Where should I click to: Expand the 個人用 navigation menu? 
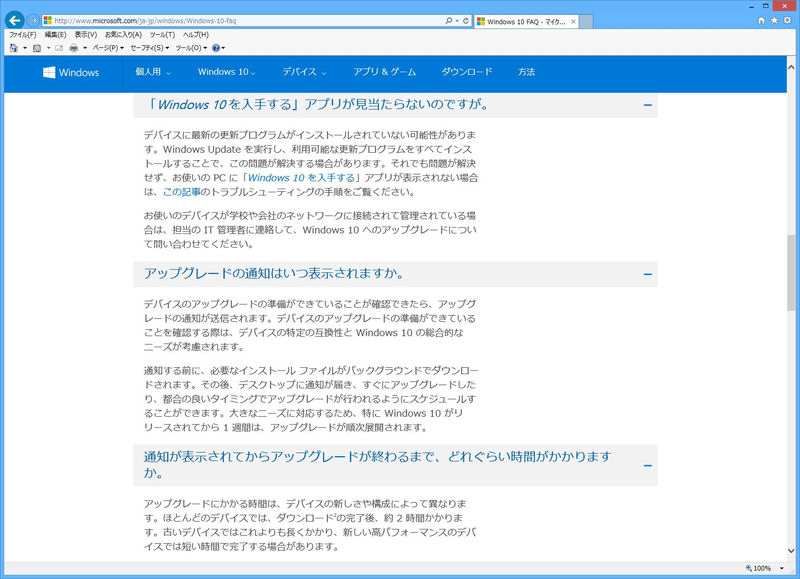coord(153,72)
